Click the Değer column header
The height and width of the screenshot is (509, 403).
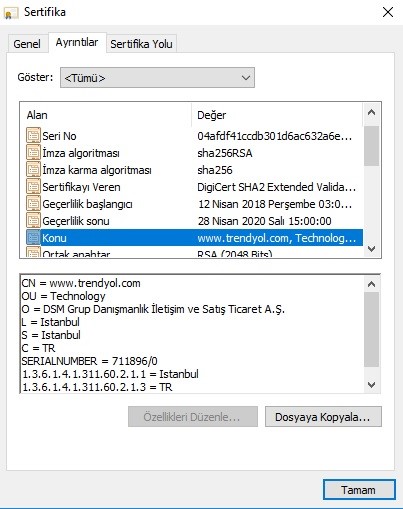pyautogui.click(x=277, y=115)
